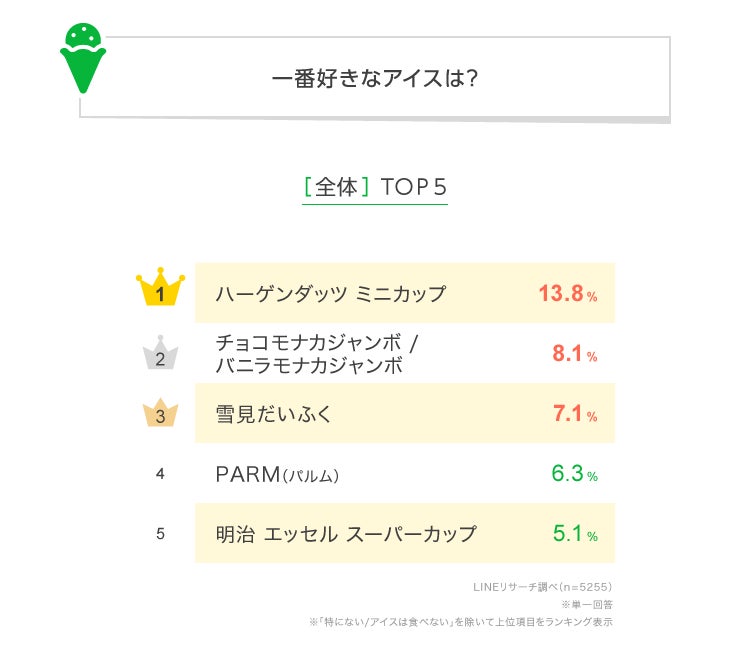Viewport: 750px width, 656px height.
Task: Click the バニラモナカジャンボ label text
Action: click(x=309, y=366)
